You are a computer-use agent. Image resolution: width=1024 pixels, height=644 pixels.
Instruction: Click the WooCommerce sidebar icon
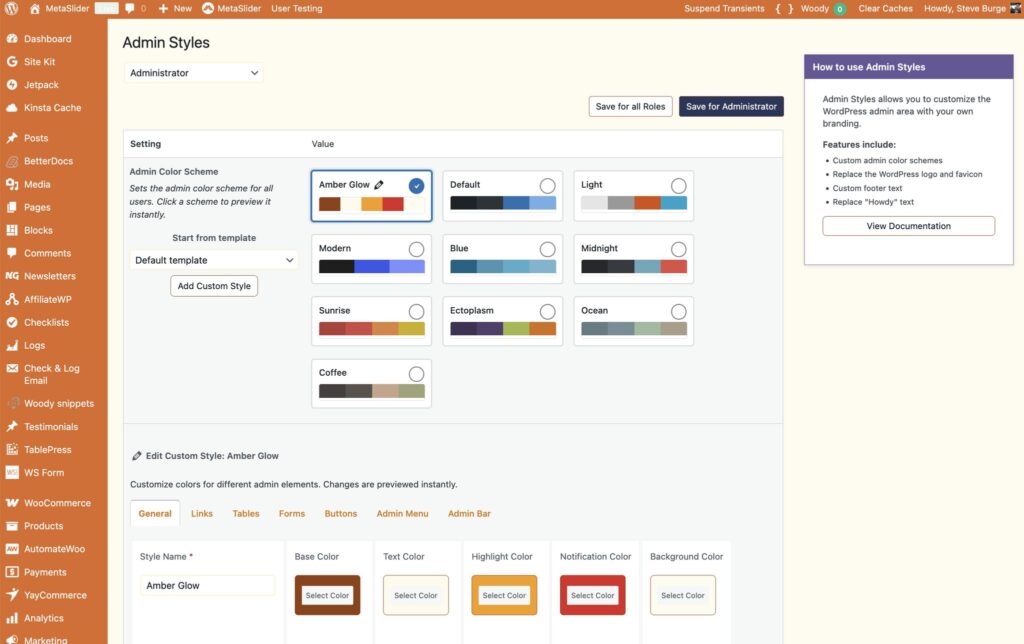pyautogui.click(x=12, y=503)
